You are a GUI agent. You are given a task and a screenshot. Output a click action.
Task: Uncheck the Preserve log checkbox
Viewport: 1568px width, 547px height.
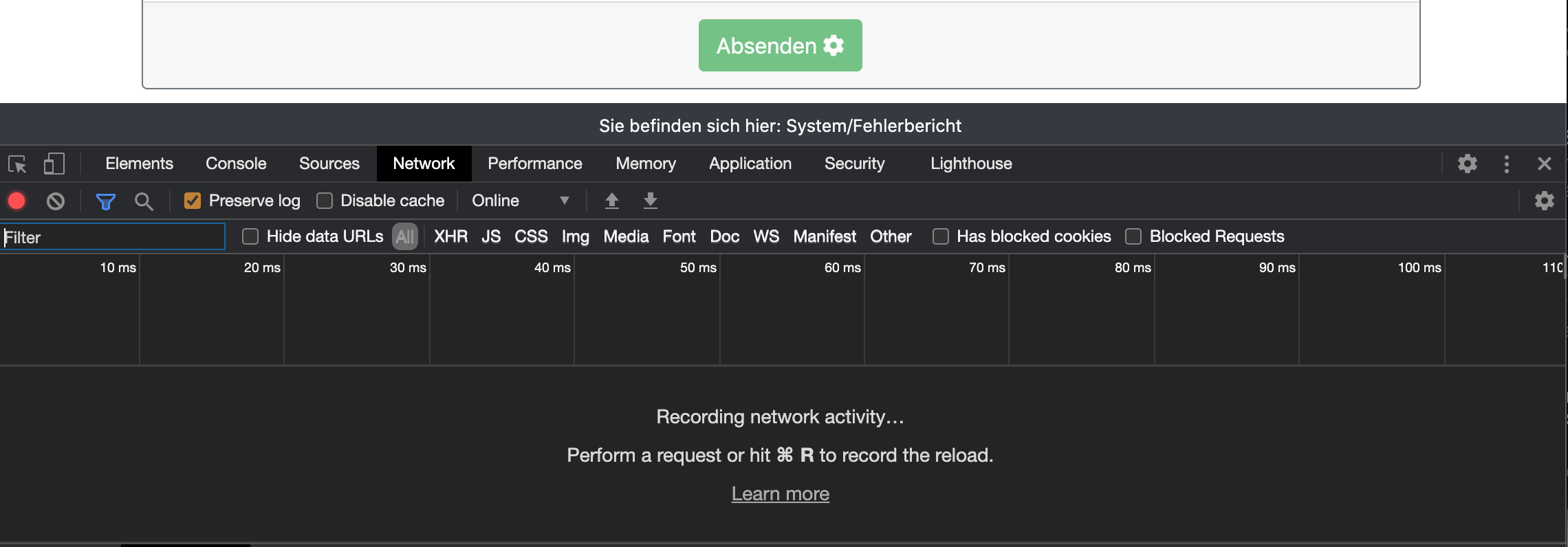click(x=193, y=201)
